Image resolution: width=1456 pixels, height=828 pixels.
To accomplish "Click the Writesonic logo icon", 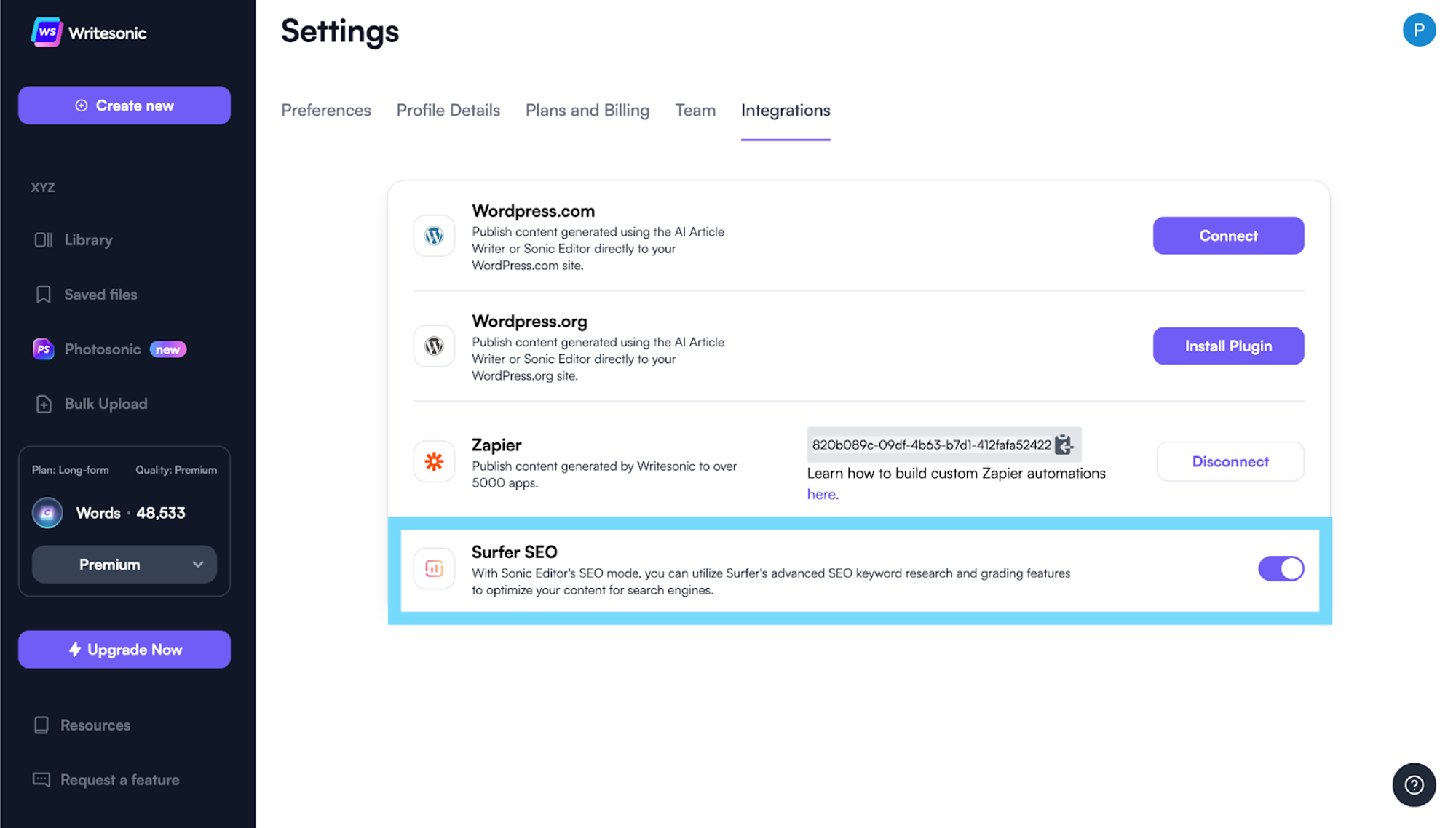I will pyautogui.click(x=47, y=32).
